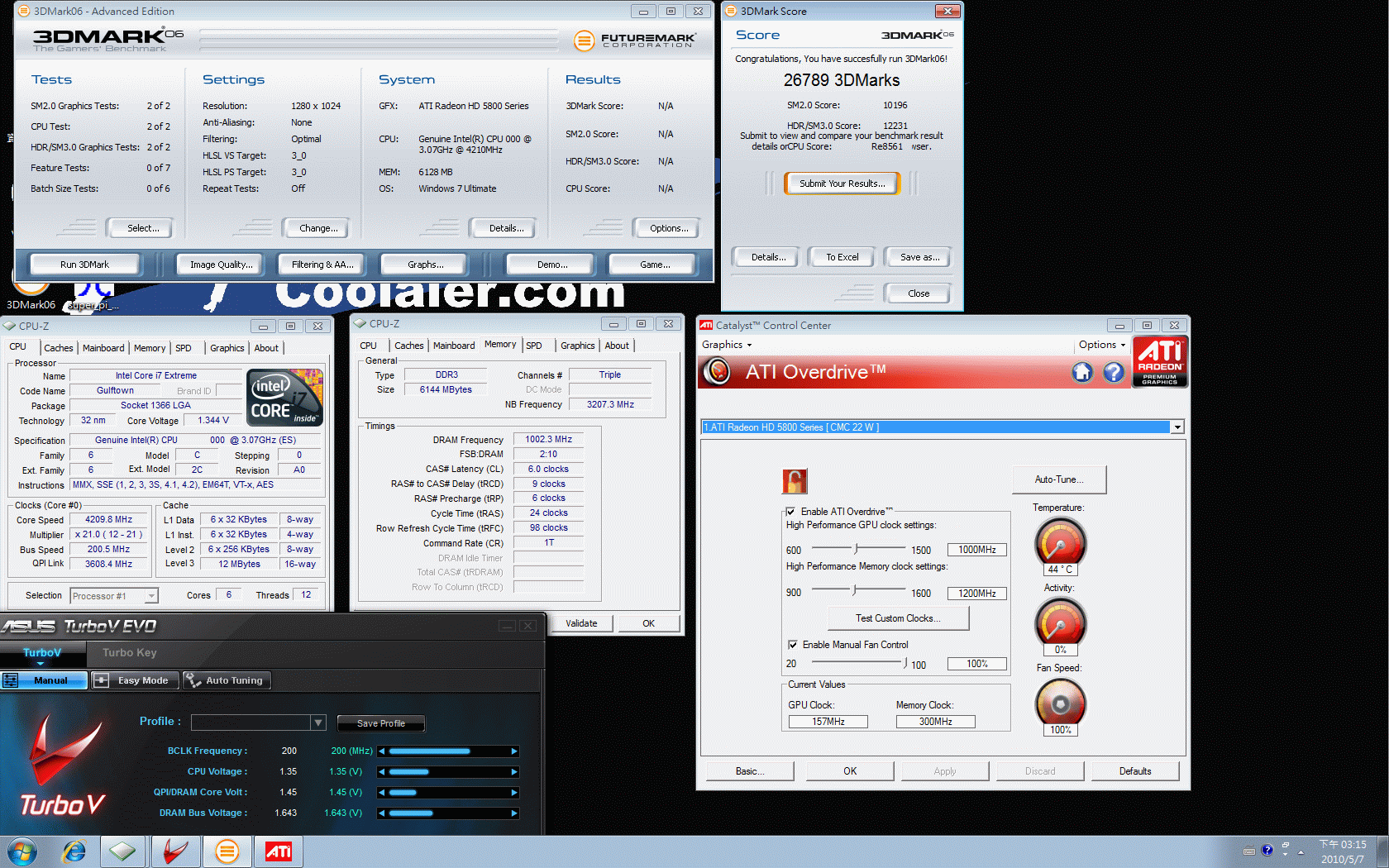1389x868 pixels.
Task: Click the ATI Overdrive gauge icon in header
Action: [717, 372]
